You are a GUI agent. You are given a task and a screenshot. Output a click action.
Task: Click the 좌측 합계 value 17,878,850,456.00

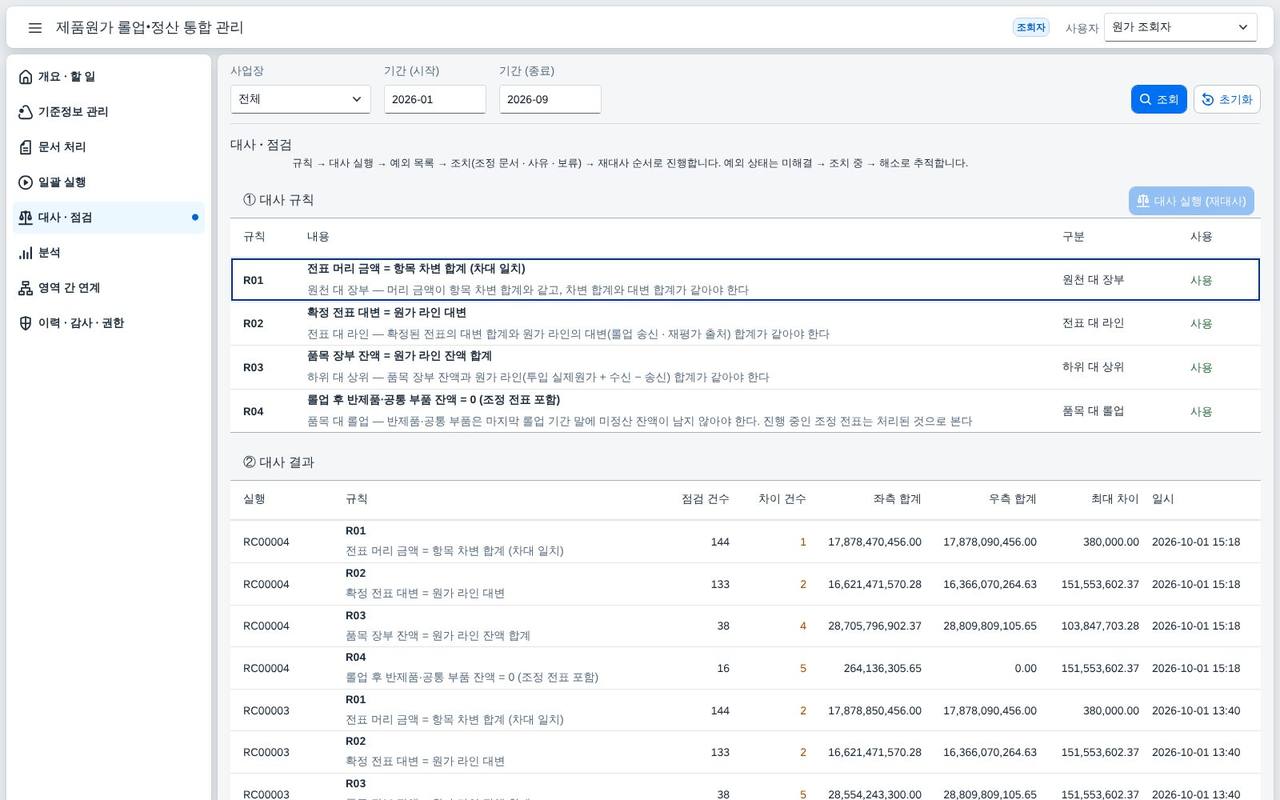tap(875, 711)
